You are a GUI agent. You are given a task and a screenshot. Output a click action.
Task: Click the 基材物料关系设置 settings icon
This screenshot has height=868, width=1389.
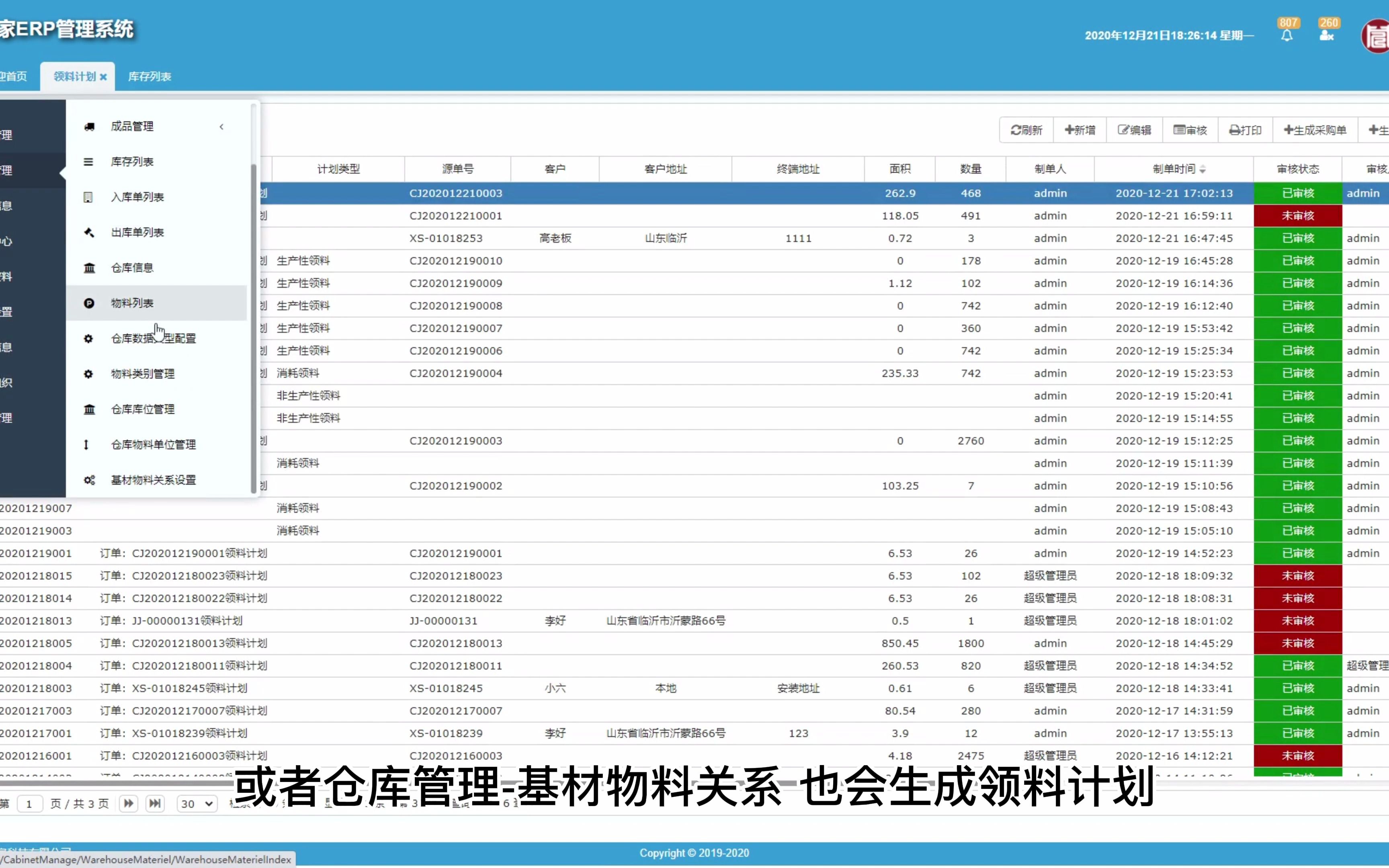(x=89, y=480)
